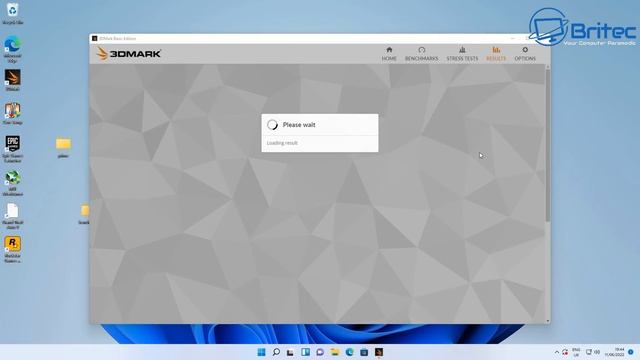Select the game shortcut above Epic Games
The image size is (640, 360).
pyautogui.click(x=13, y=113)
